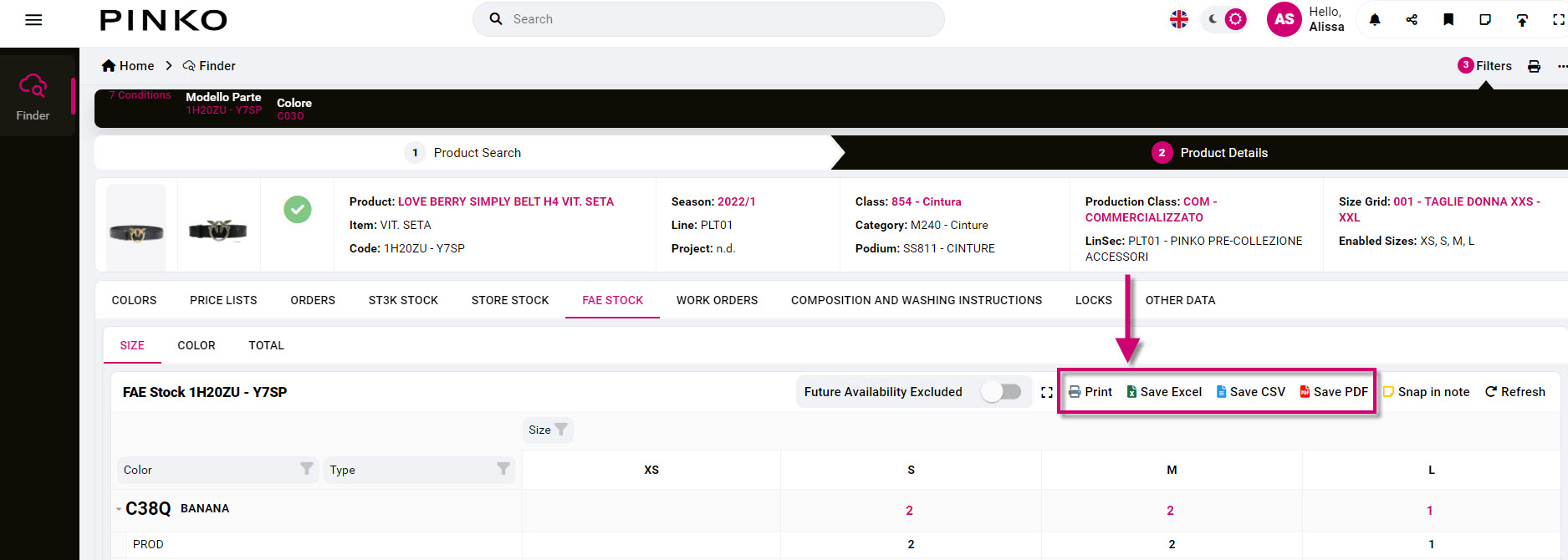Image resolution: width=1568 pixels, height=560 pixels.
Task: Open the sticky note icon in header
Action: coord(1485,19)
